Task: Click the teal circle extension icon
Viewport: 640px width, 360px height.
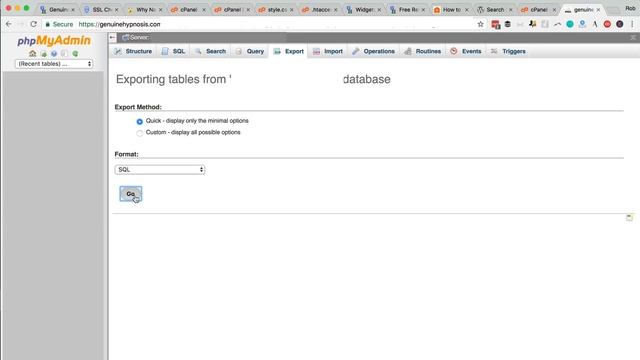Action: pos(570,24)
